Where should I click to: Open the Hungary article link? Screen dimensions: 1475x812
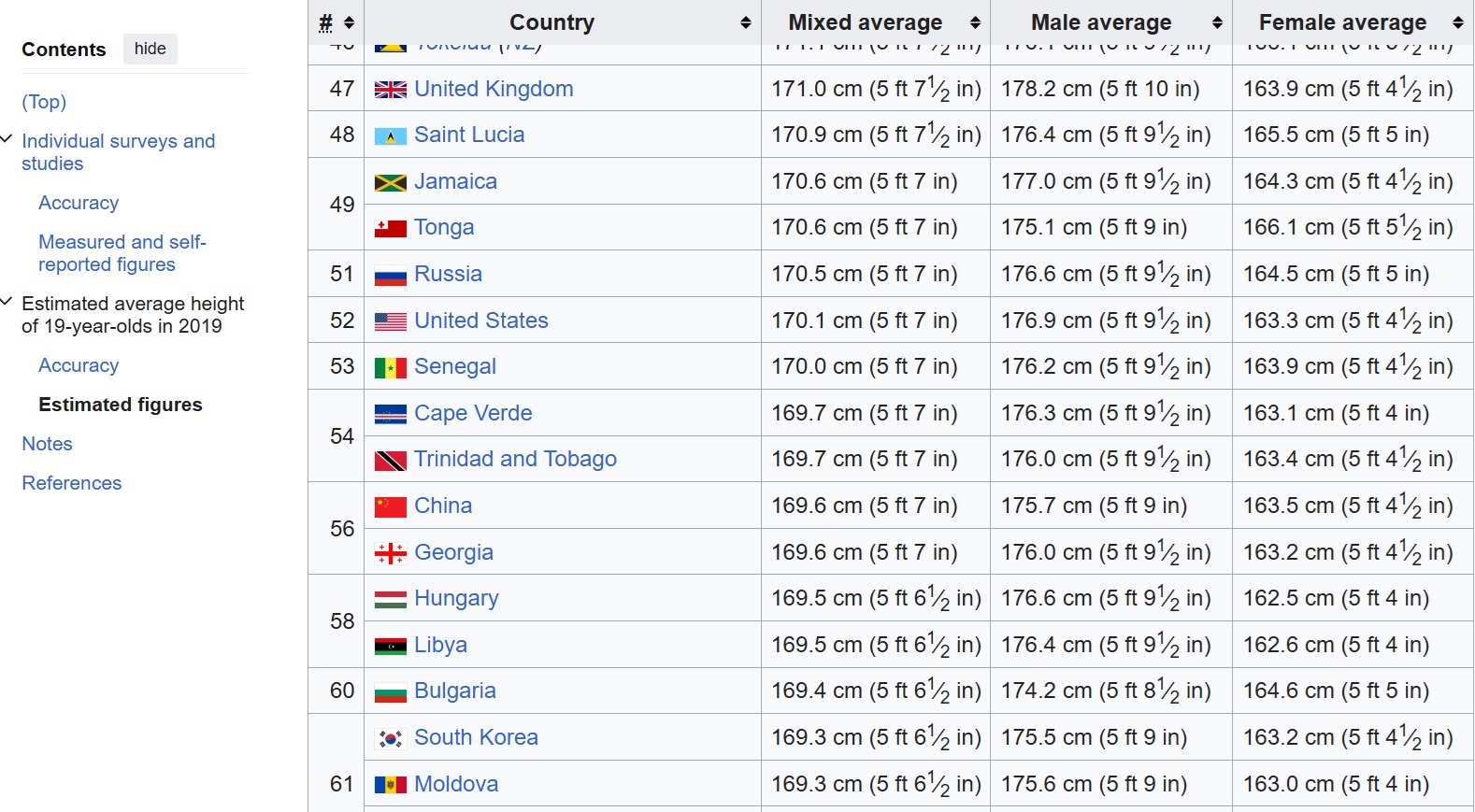pos(456,598)
